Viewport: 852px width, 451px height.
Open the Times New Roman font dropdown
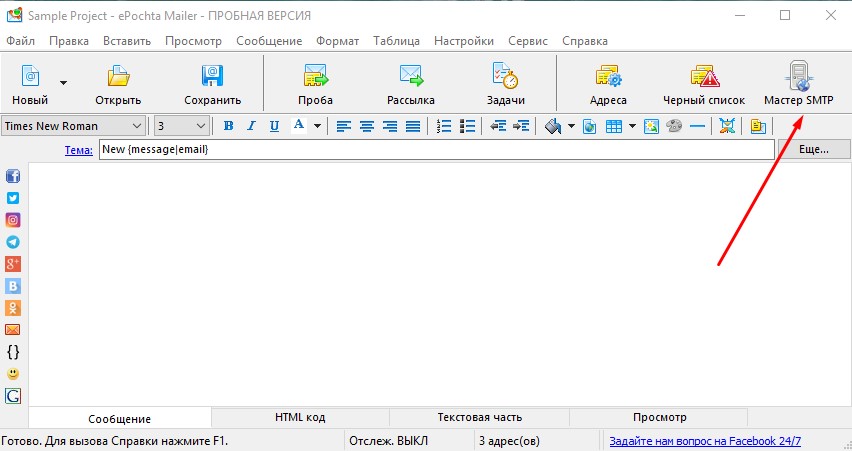coord(74,126)
